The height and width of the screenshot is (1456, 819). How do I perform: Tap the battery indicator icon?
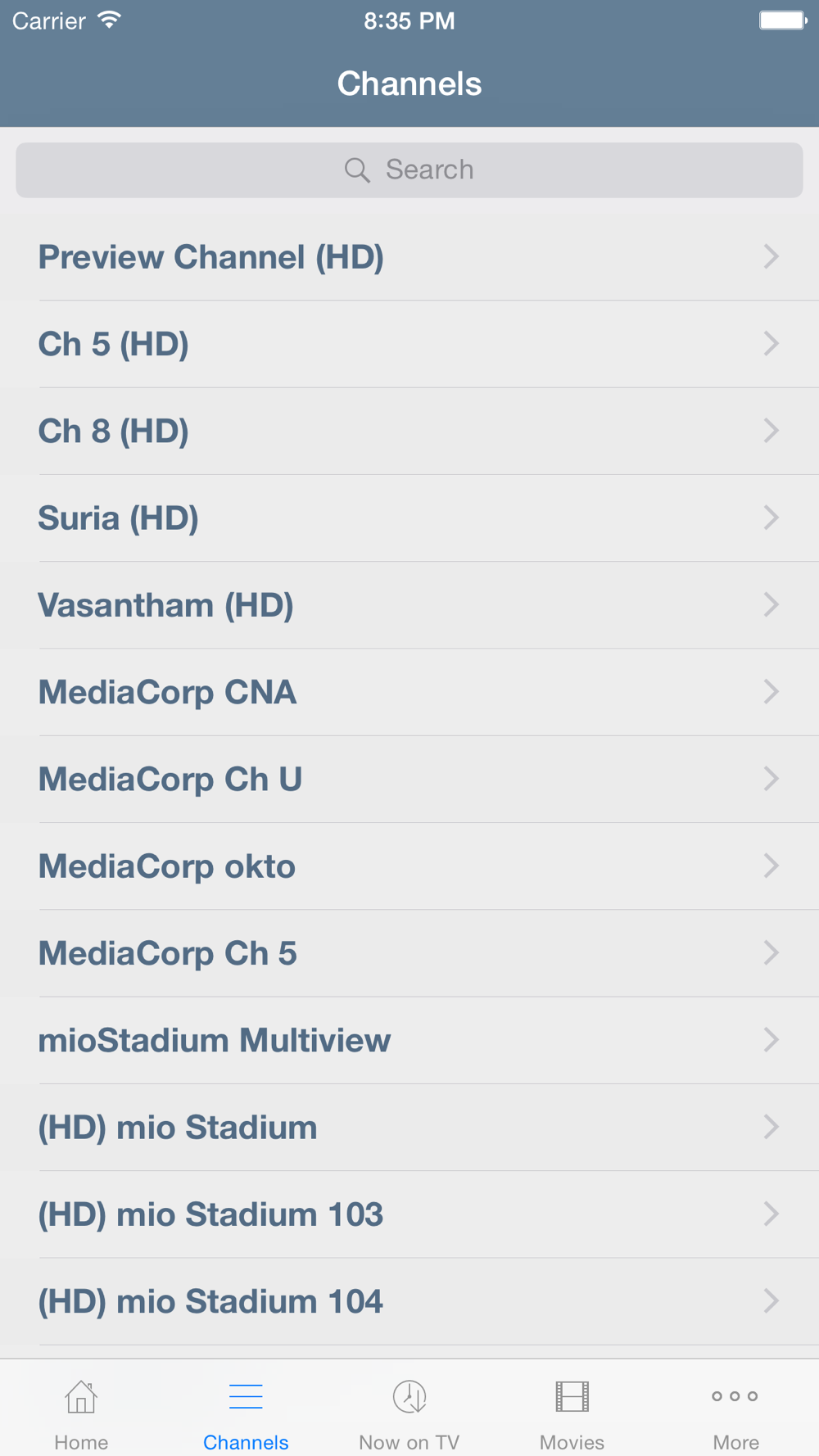(x=782, y=20)
